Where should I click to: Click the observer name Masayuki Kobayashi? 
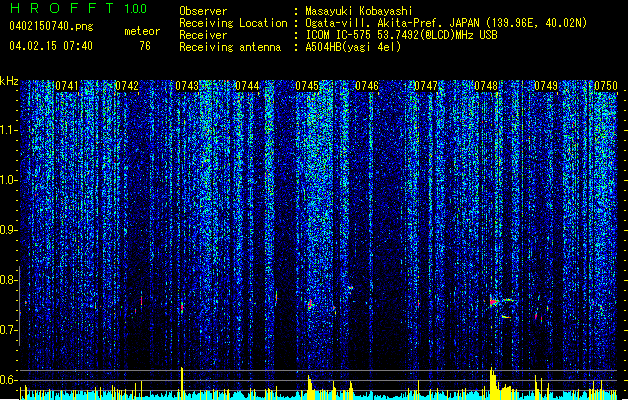(x=359, y=11)
